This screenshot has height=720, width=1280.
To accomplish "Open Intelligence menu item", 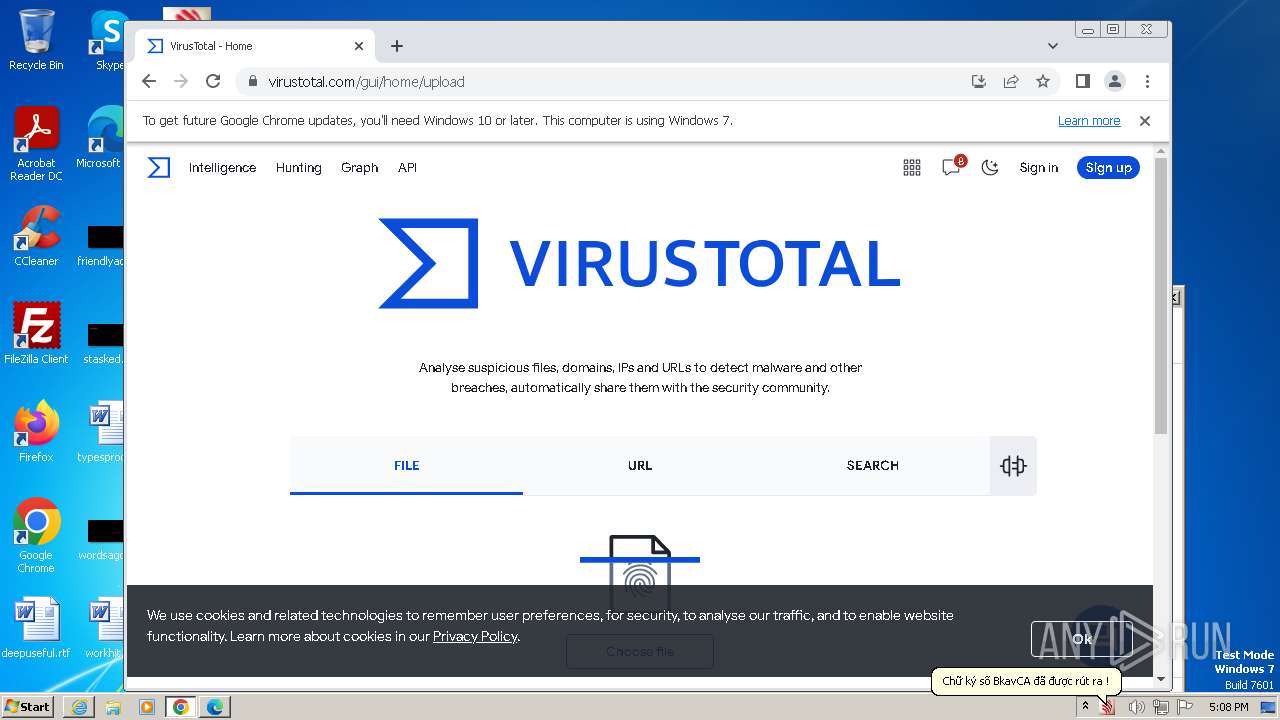I will pos(222,168).
